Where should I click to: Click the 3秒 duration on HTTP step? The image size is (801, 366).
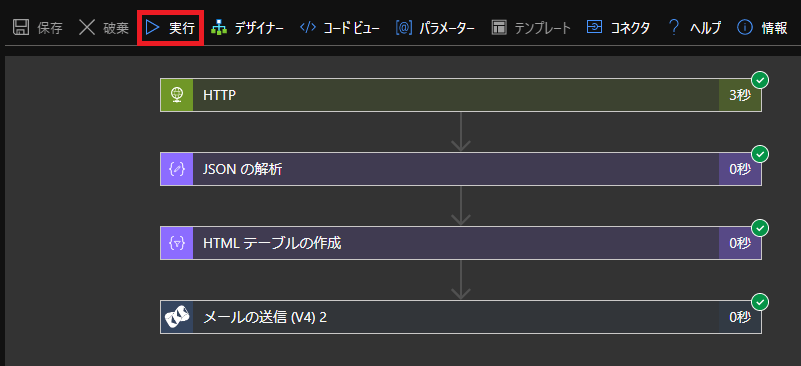click(740, 96)
